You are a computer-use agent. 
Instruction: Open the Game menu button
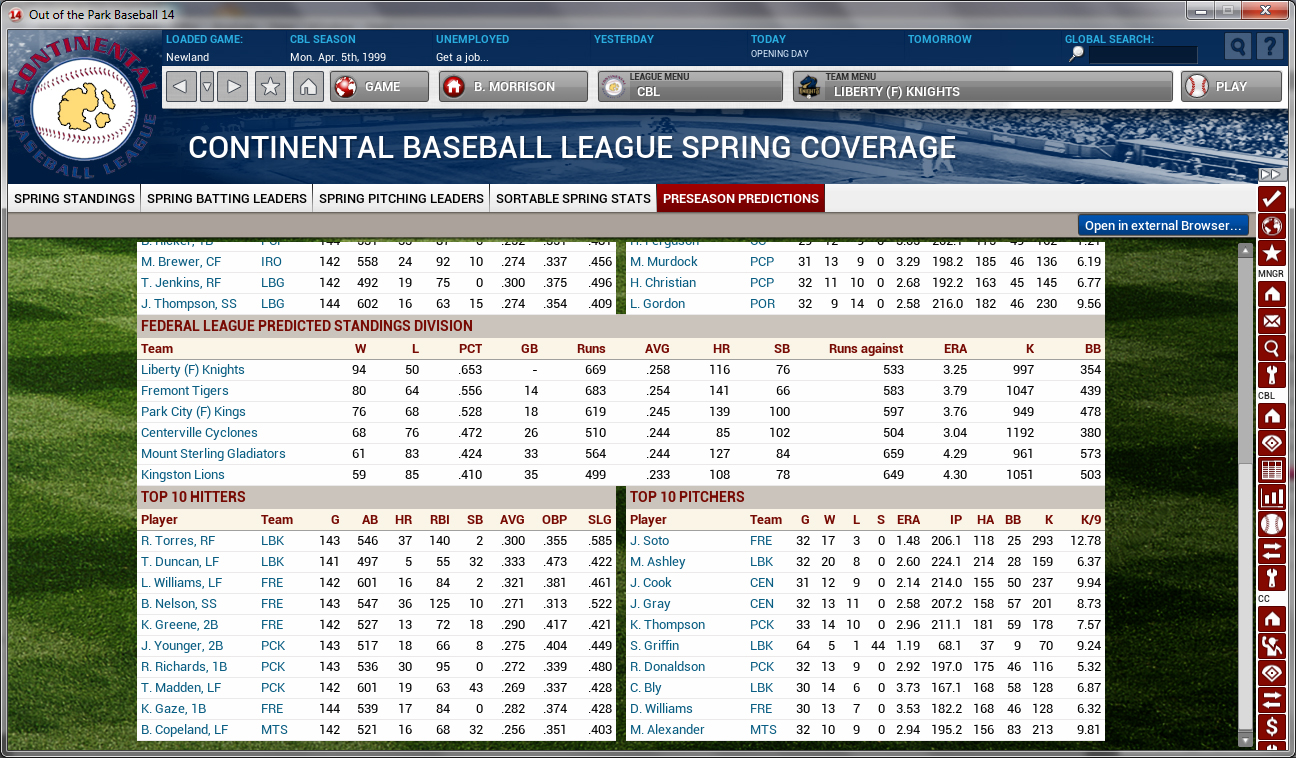point(380,87)
